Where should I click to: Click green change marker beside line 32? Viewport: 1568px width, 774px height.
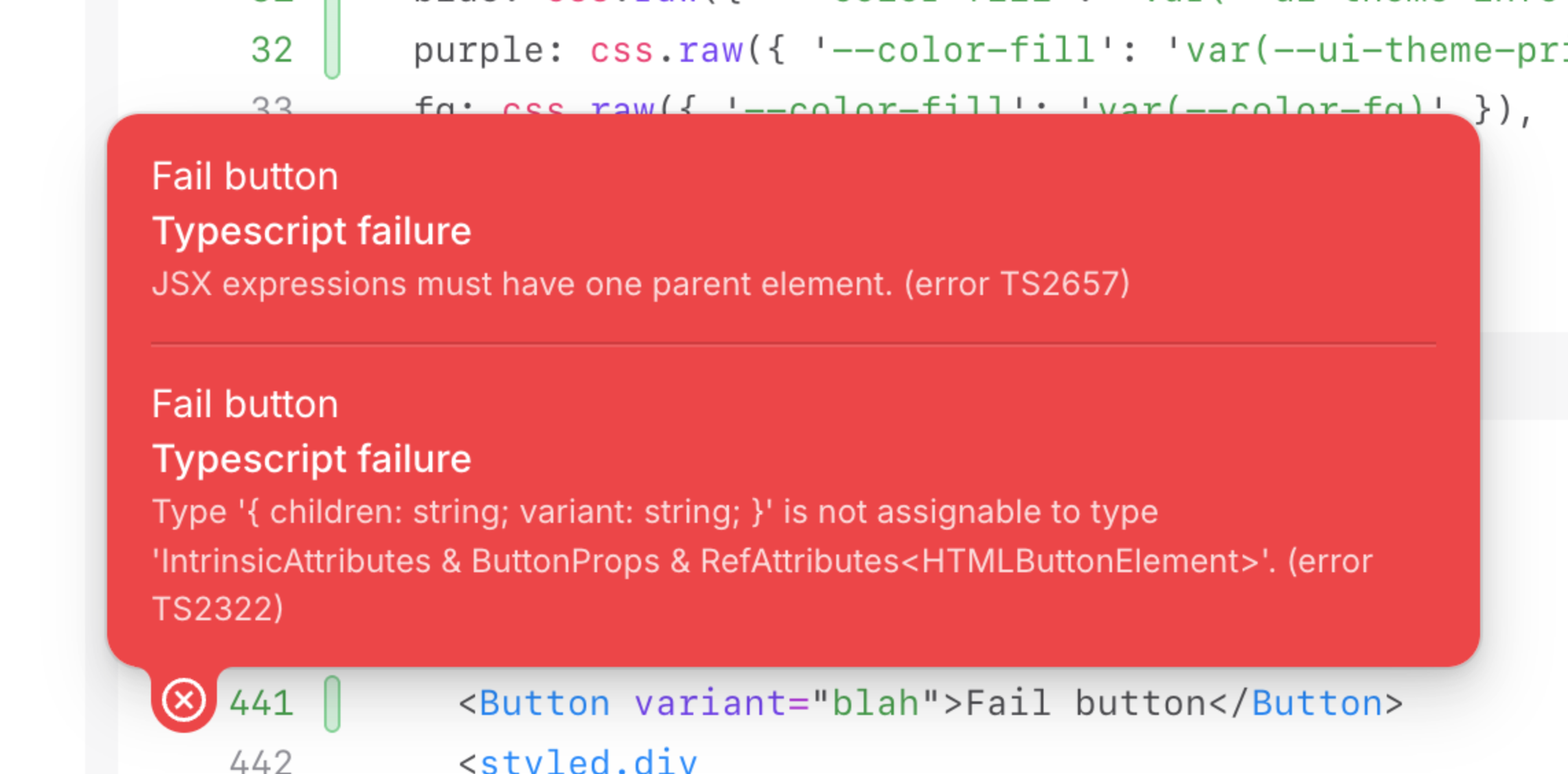tap(332, 38)
